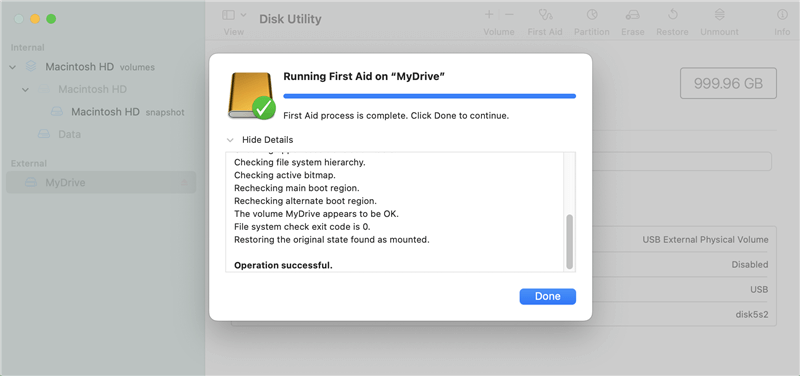The height and width of the screenshot is (376, 800).
Task: Click the File system check exit code line
Action: tap(302, 227)
